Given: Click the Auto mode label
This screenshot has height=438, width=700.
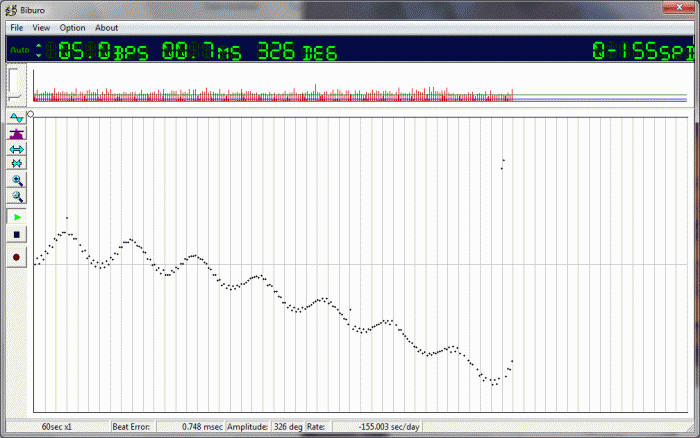Looking at the screenshot, I should pos(20,50).
